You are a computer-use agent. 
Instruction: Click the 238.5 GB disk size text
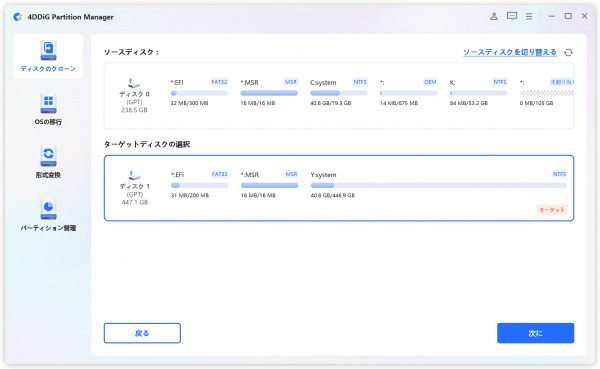click(134, 110)
